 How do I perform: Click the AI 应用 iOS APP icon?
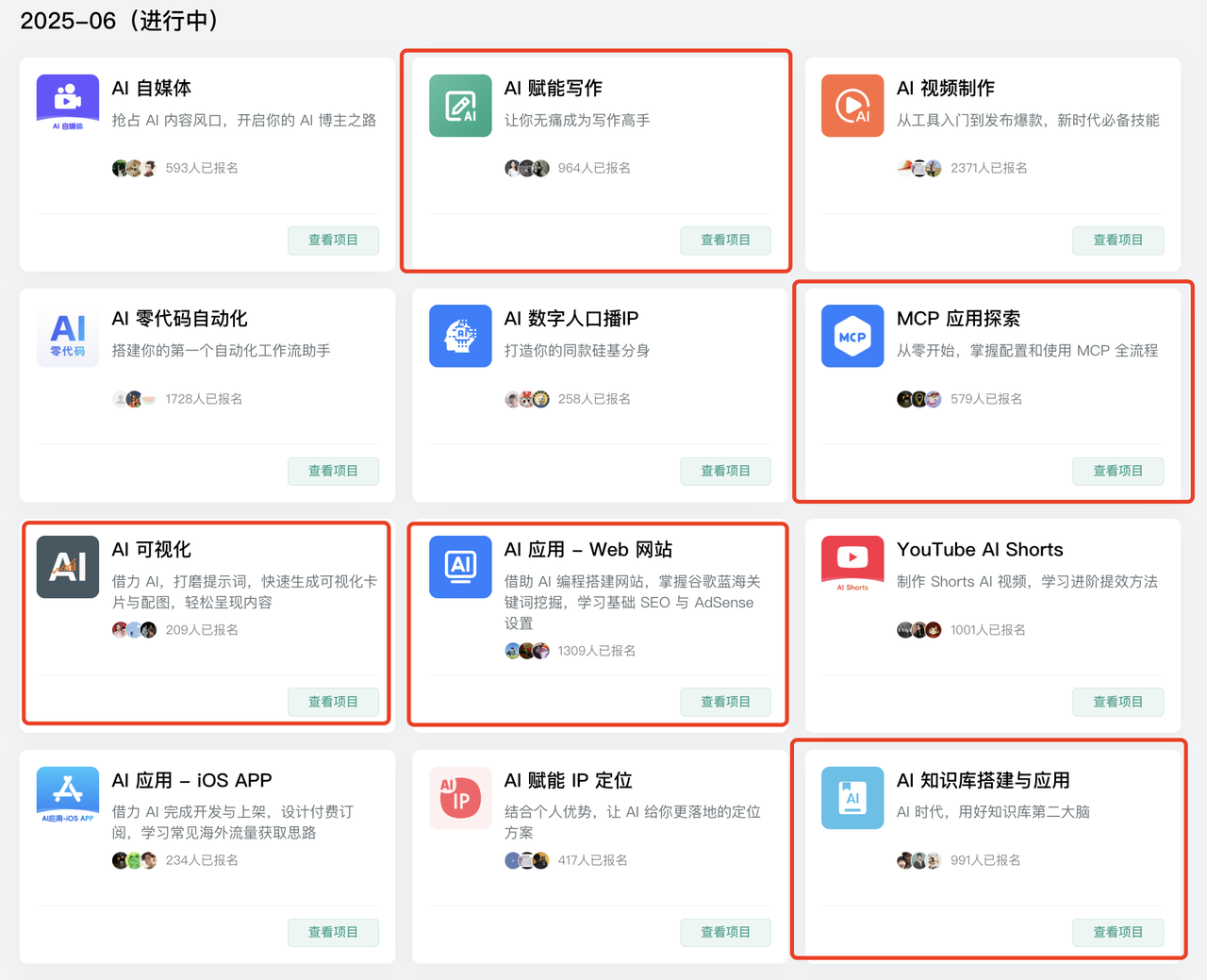click(68, 798)
